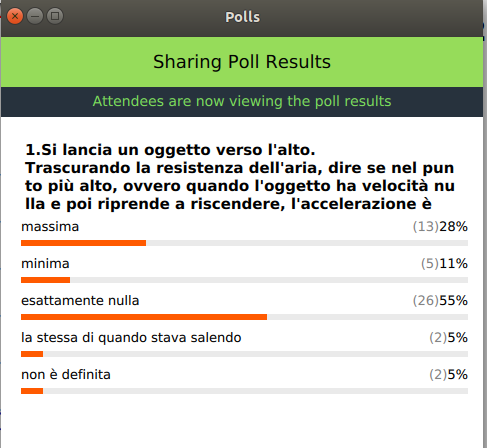Click the minima orange progress bar
This screenshot has height=448, width=487.
(45, 280)
